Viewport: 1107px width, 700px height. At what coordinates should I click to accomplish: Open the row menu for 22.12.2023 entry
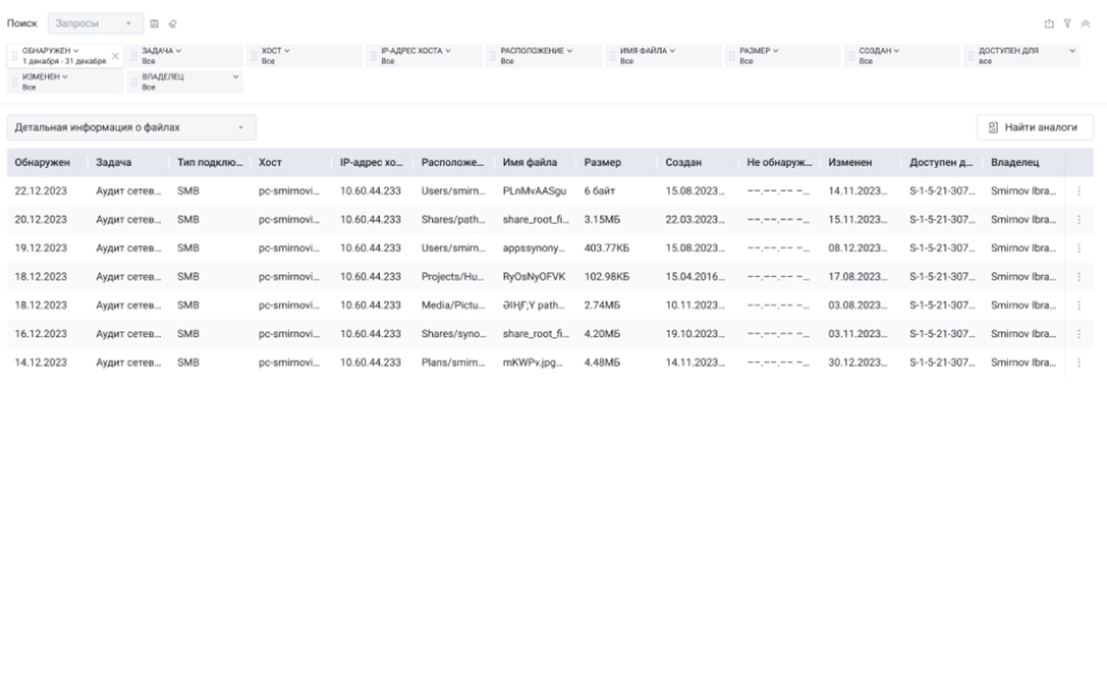point(1079,191)
